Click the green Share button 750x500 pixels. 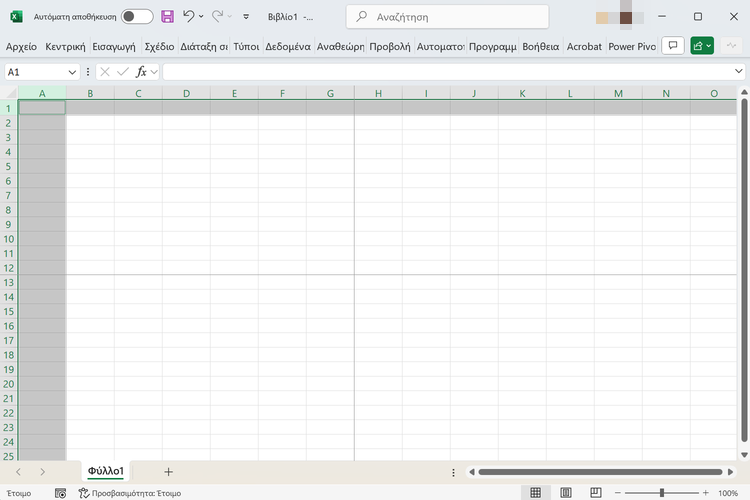point(702,46)
